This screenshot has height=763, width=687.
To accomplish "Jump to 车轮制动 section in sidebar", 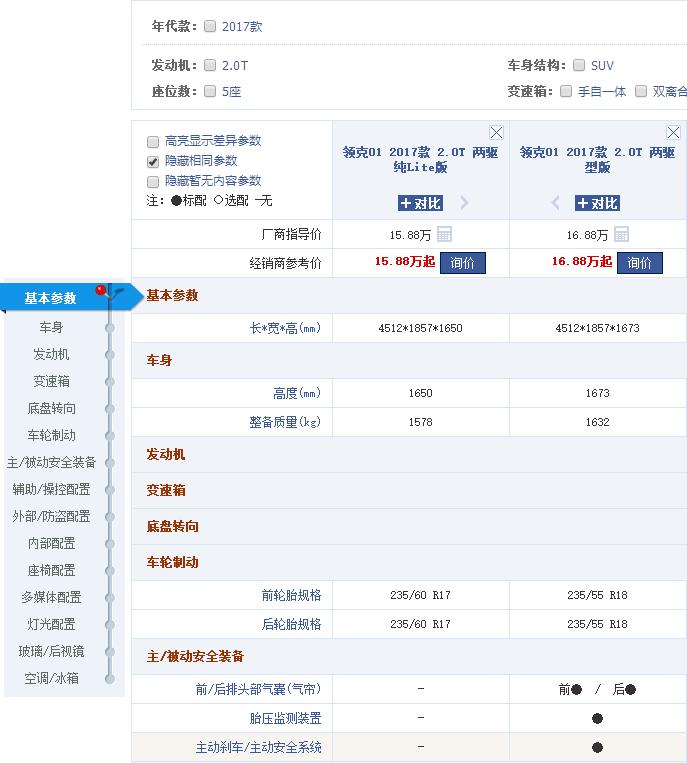I will 51,435.
